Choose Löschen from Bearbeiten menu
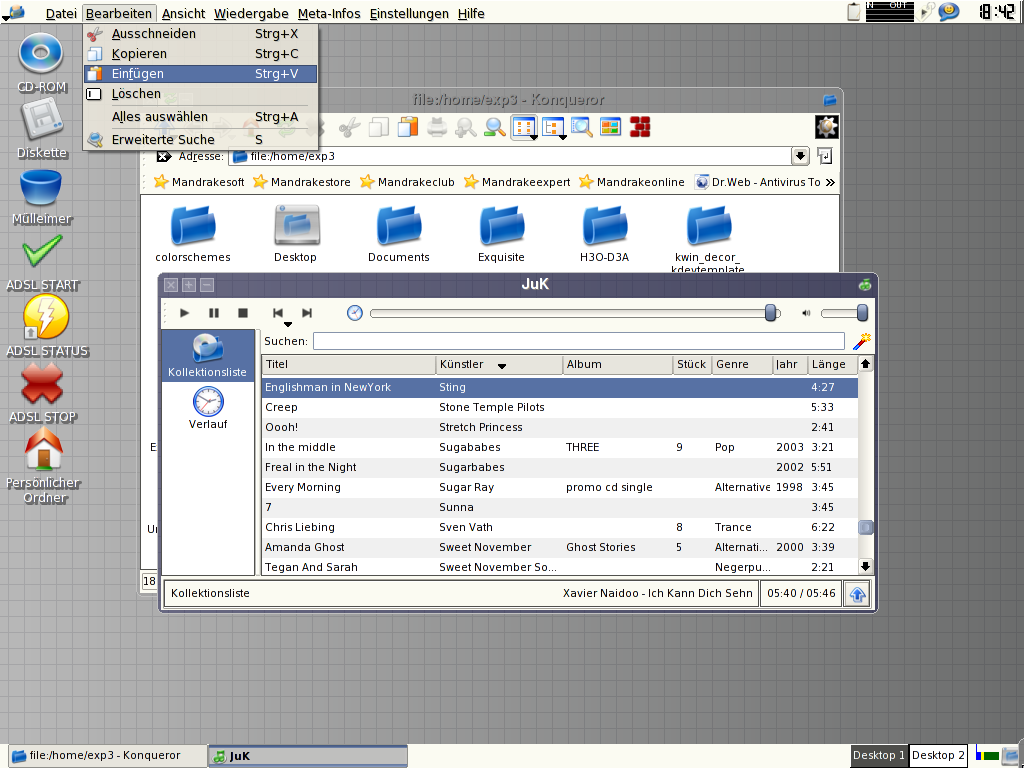Screen dimensions: 1024x768 coord(200,93)
